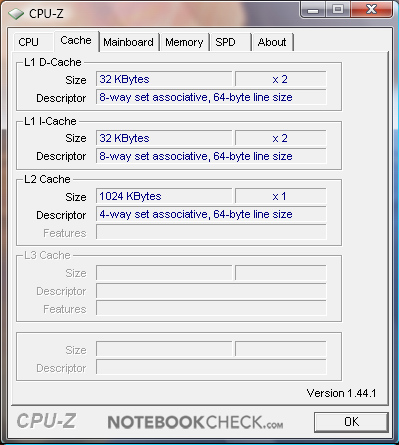The width and height of the screenshot is (399, 445).
Task: Click the L2 Cache x 1 multiplier field
Action: 280,196
